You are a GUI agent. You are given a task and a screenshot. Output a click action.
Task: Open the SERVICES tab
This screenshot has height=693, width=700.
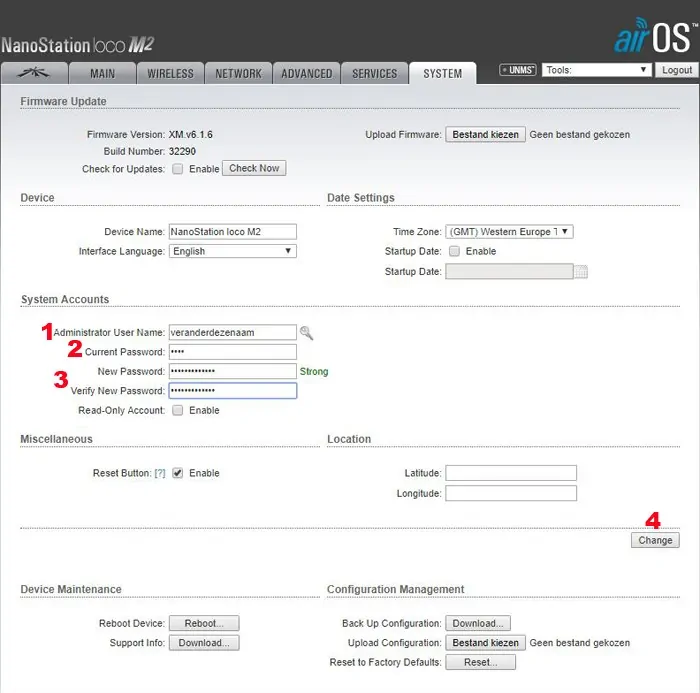(x=375, y=73)
